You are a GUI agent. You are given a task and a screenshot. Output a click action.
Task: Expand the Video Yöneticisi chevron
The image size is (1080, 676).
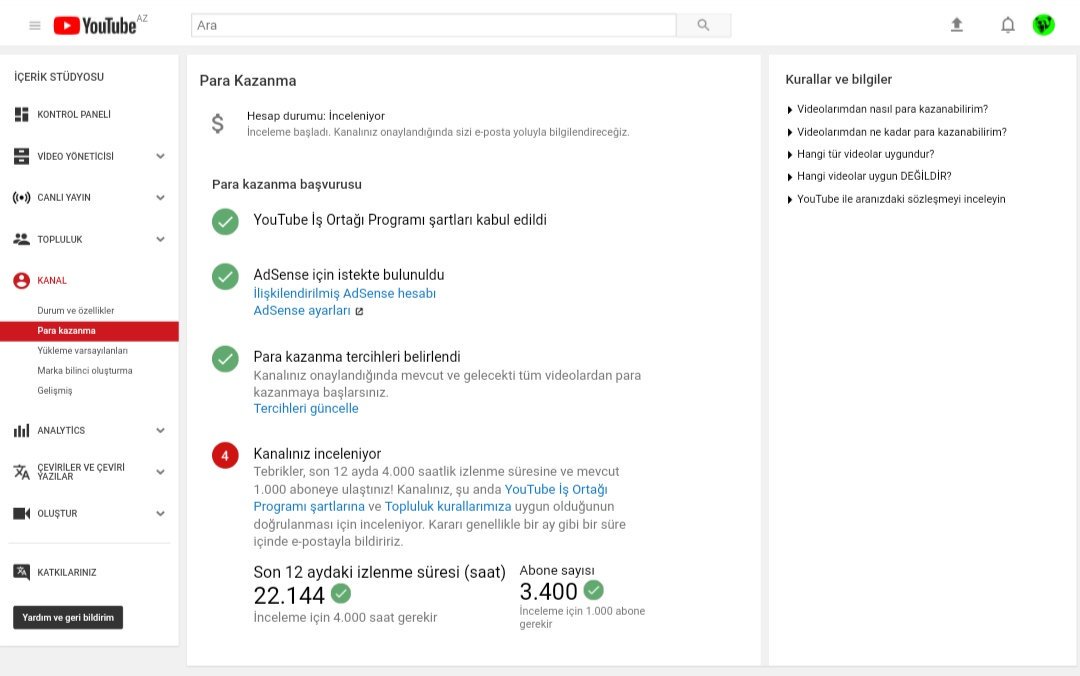160,156
